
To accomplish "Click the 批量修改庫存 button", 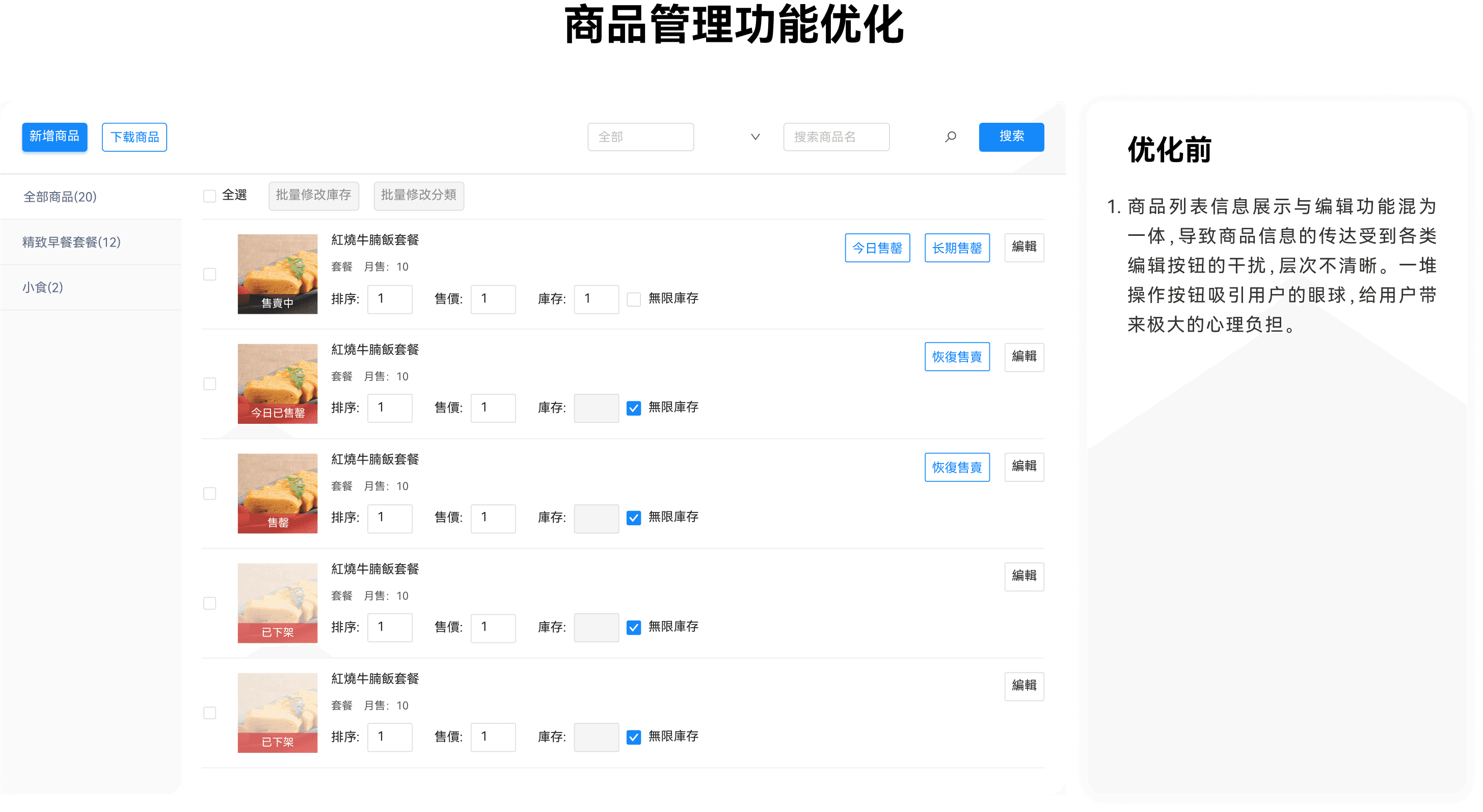I will (x=313, y=196).
